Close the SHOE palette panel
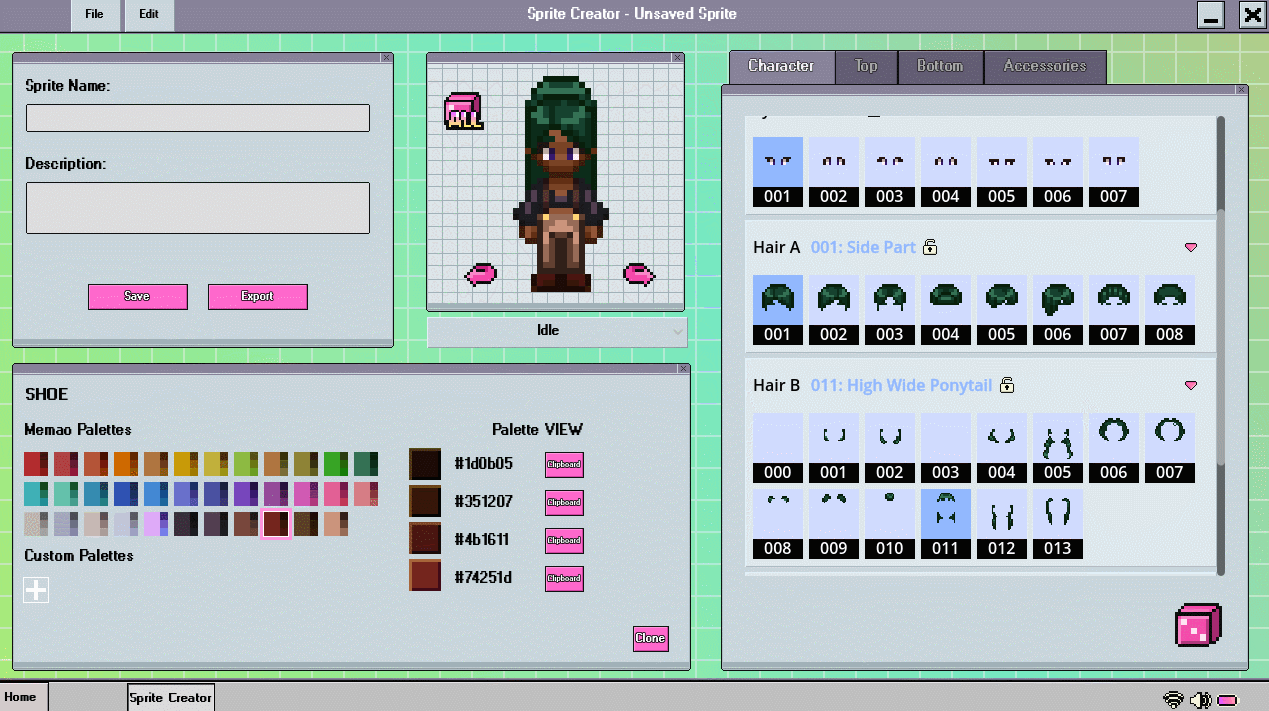Image resolution: width=1269 pixels, height=711 pixels. coord(683,369)
